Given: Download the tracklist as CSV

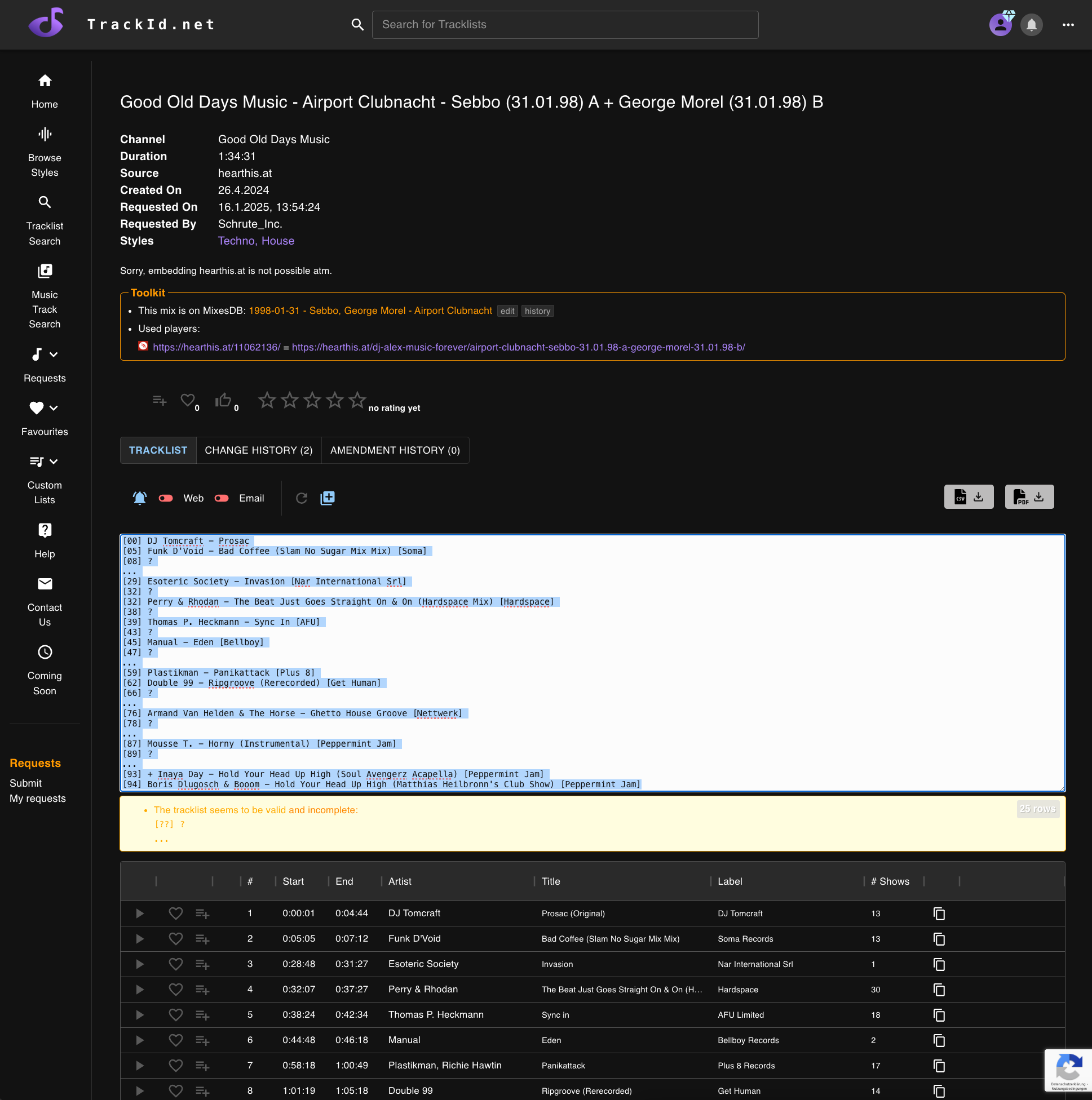Looking at the screenshot, I should [969, 496].
